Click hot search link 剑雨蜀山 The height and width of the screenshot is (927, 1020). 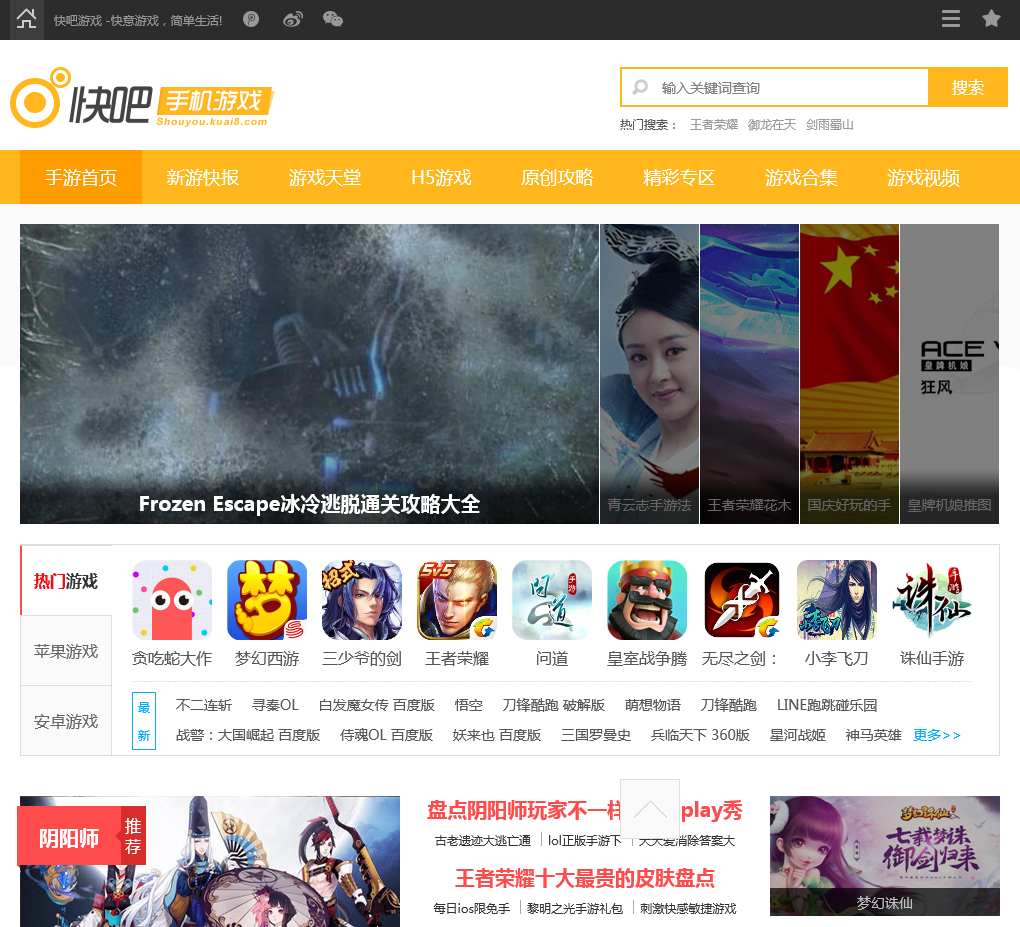829,124
